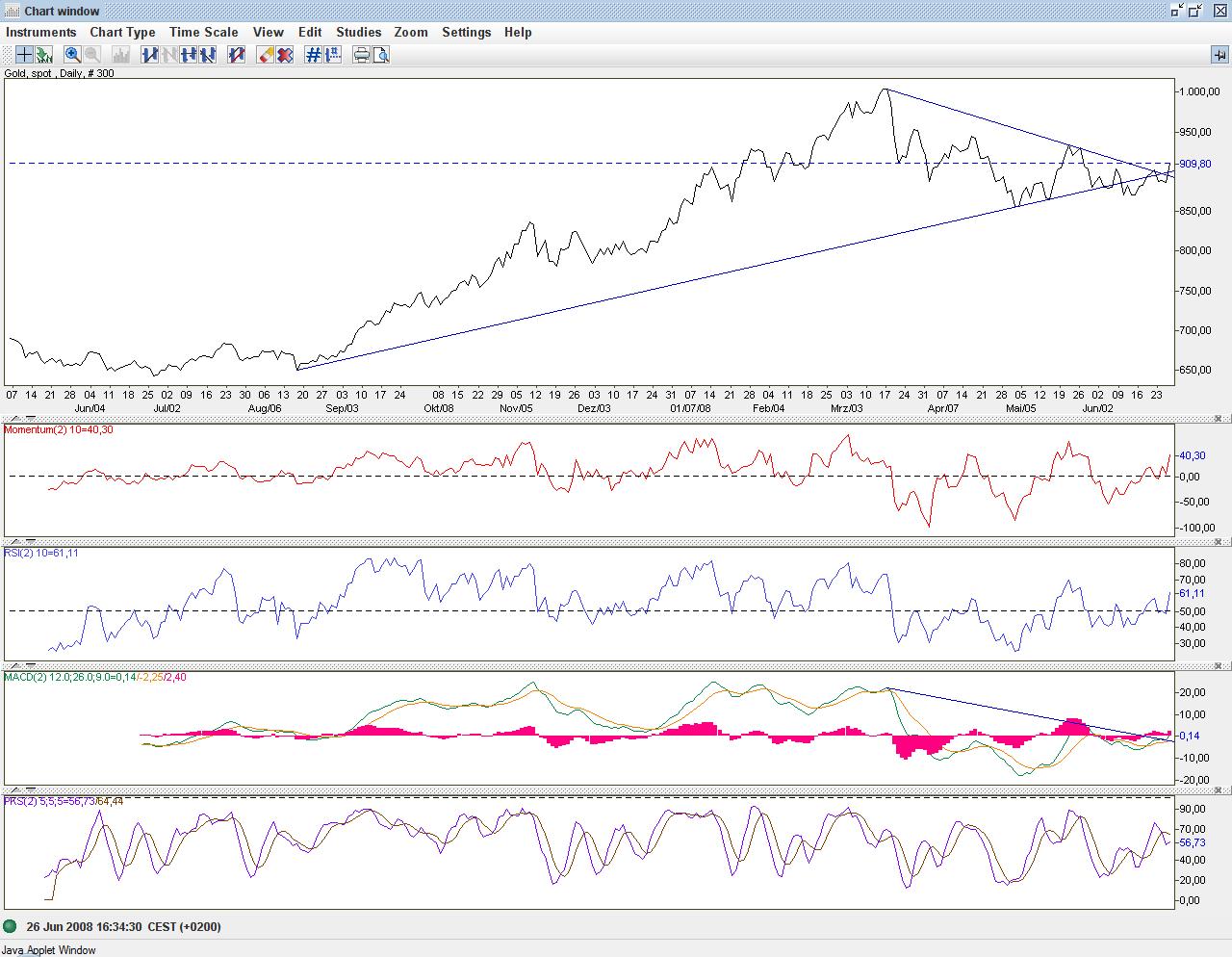Open the Studies menu

(x=358, y=32)
